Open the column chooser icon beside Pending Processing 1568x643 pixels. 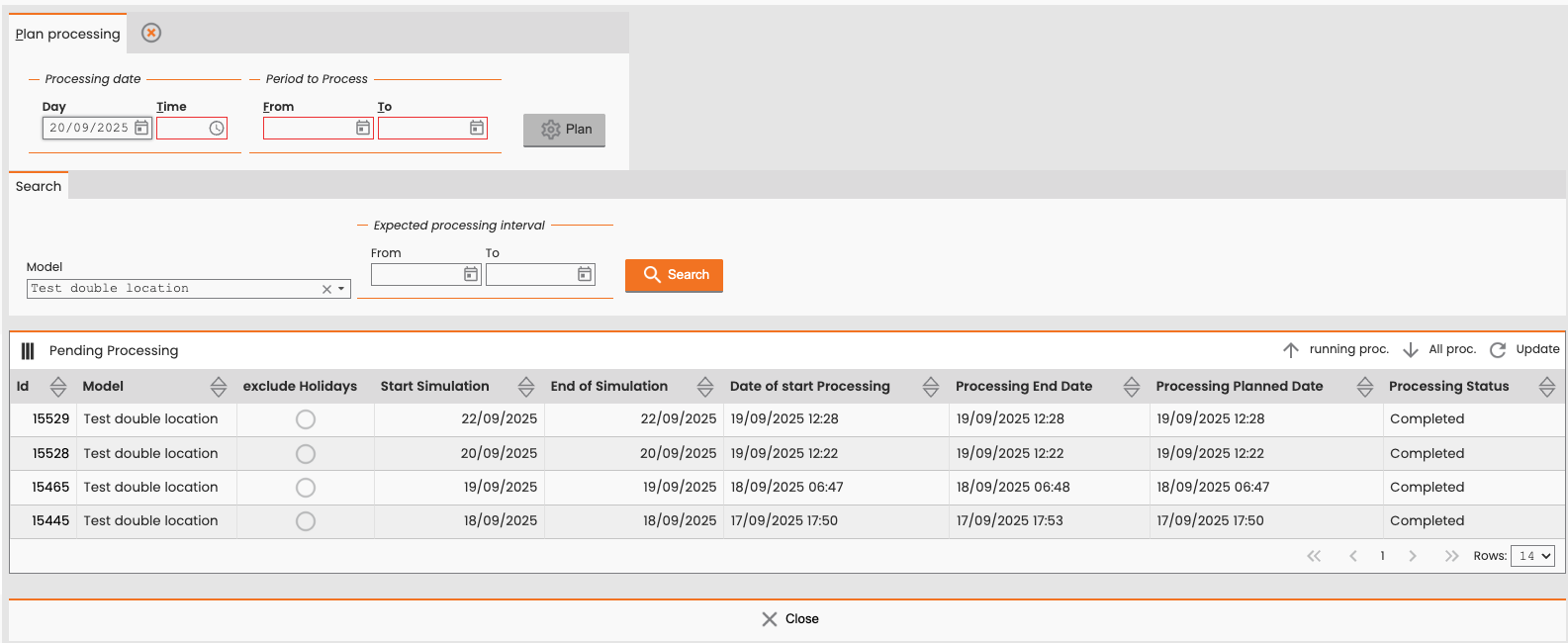(28, 351)
